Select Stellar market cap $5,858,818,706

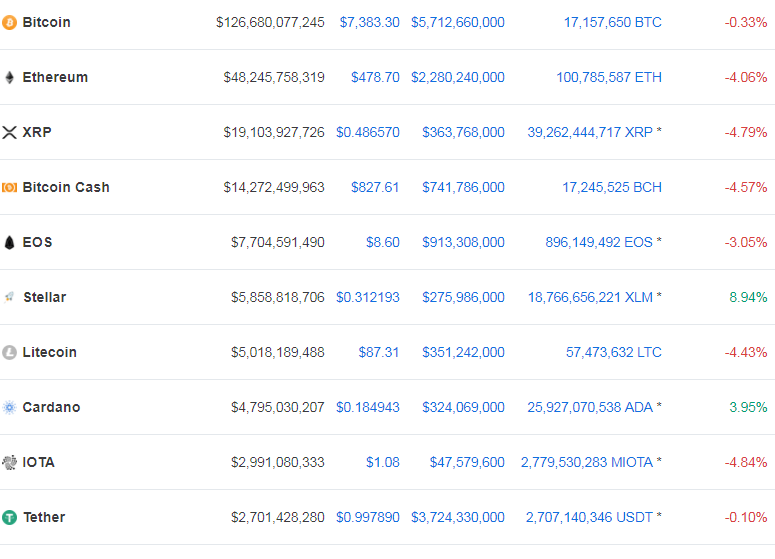point(278,297)
